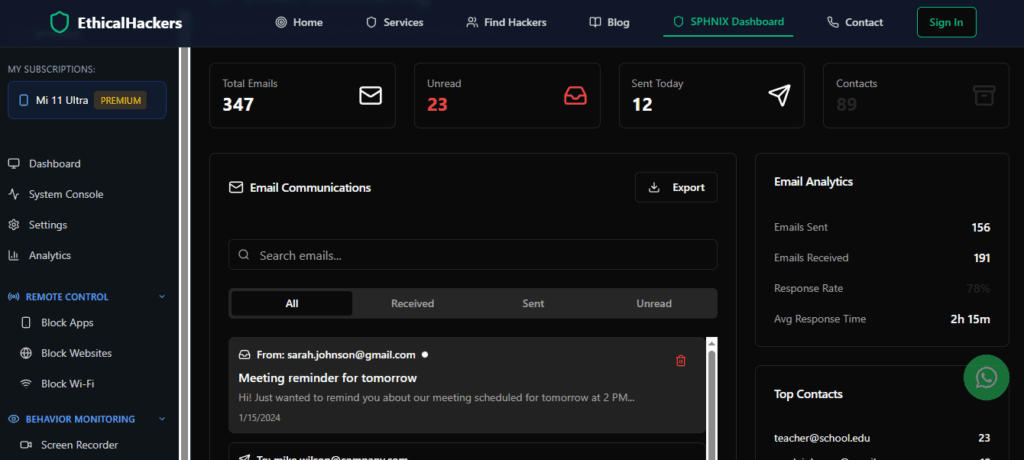Click the Contacts archive box icon
The height and width of the screenshot is (460, 1024).
pyautogui.click(x=984, y=95)
